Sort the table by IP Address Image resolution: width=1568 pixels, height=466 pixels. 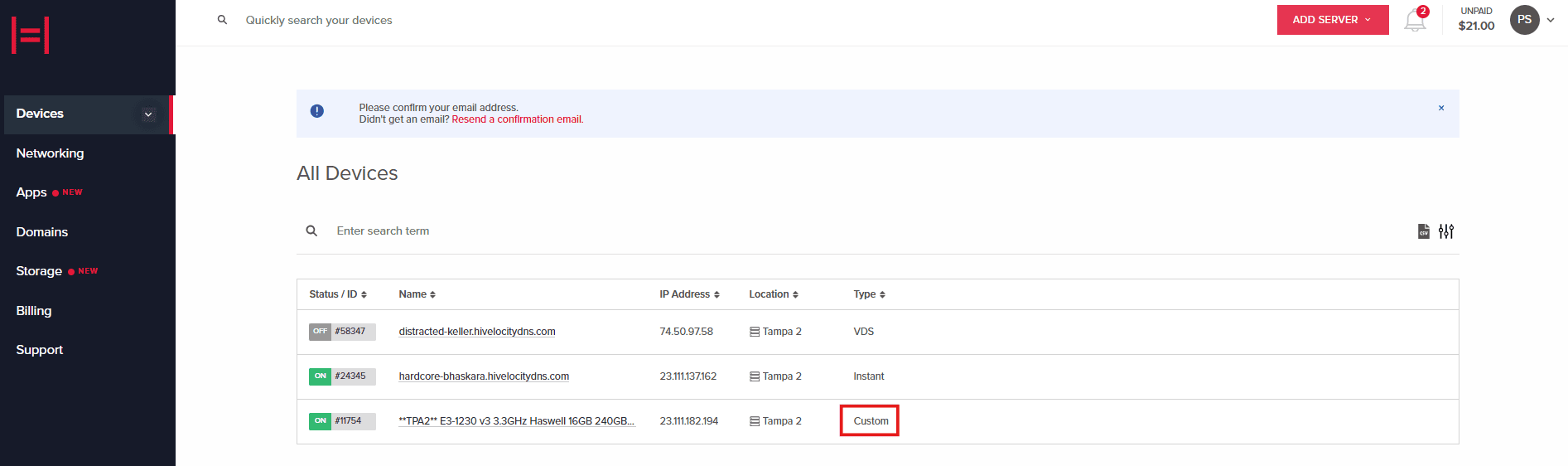click(689, 294)
